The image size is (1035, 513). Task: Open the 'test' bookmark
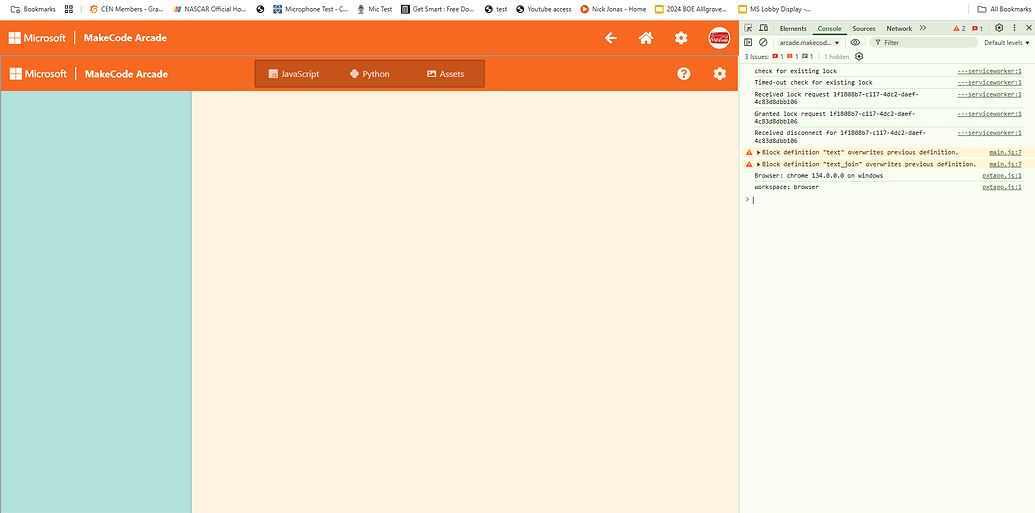[496, 9]
